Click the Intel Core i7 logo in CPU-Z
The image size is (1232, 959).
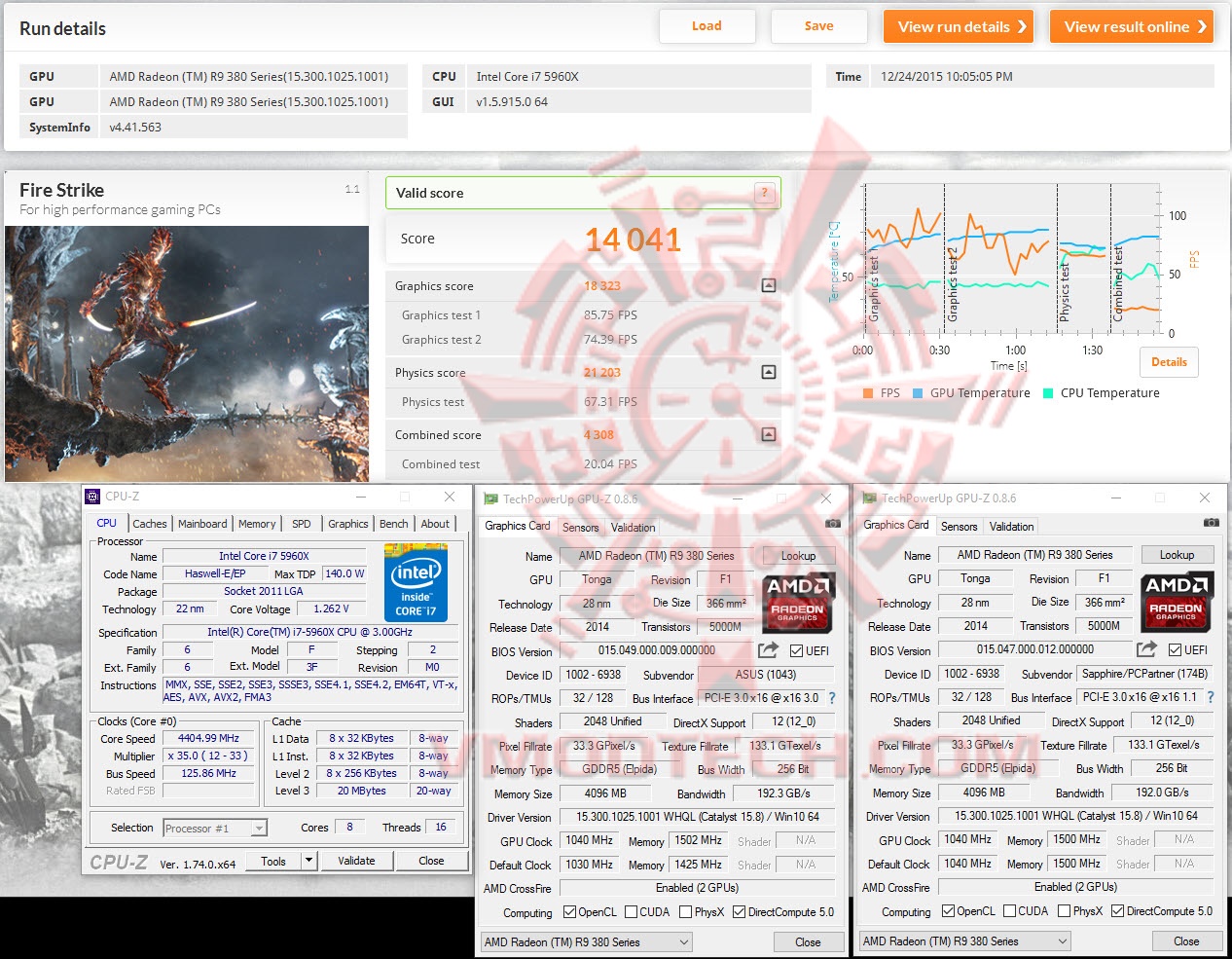pos(416,584)
